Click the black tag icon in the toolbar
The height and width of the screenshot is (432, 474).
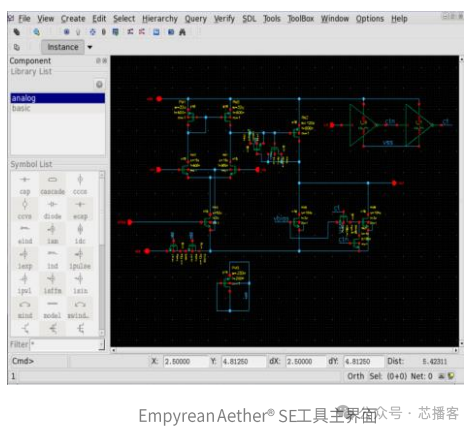pos(17,32)
